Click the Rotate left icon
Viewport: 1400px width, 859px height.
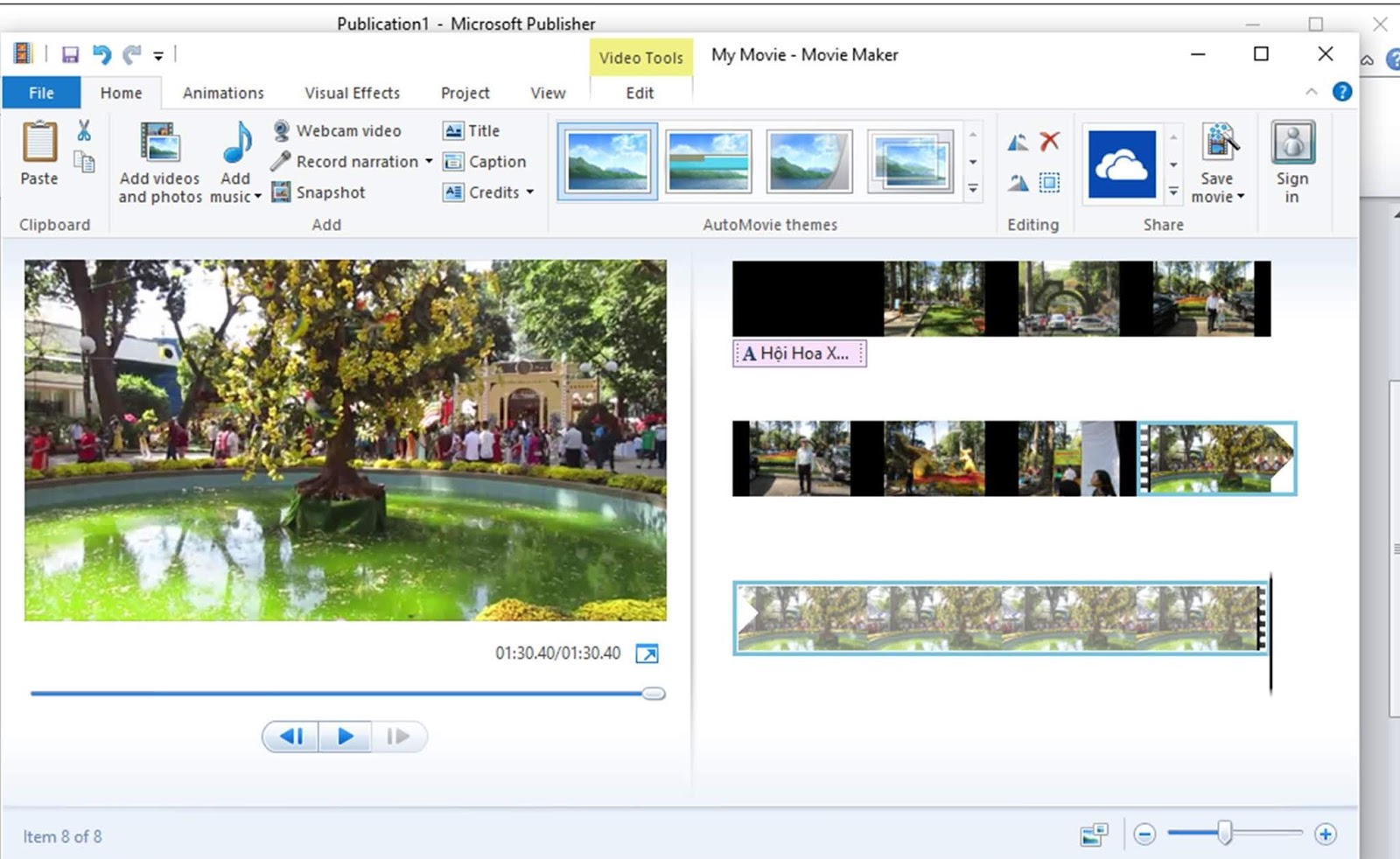tap(1018, 142)
